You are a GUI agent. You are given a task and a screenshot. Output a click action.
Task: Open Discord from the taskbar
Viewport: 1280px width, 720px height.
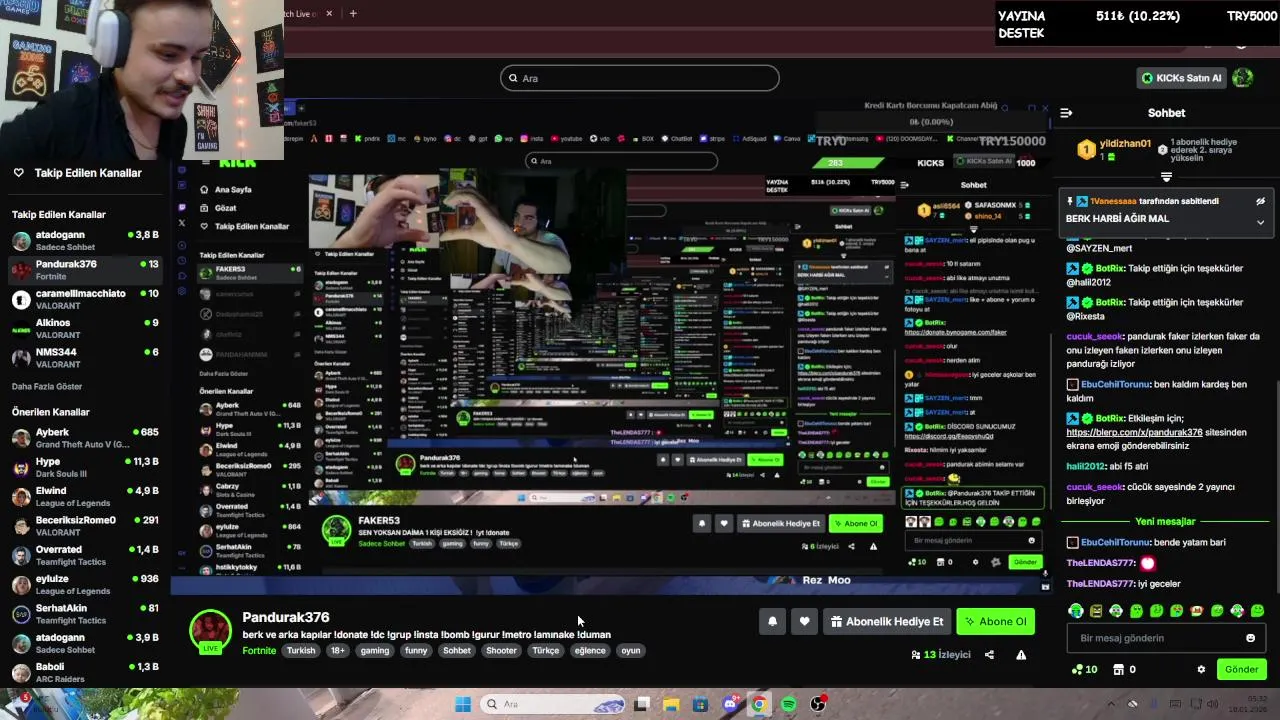pos(730,704)
